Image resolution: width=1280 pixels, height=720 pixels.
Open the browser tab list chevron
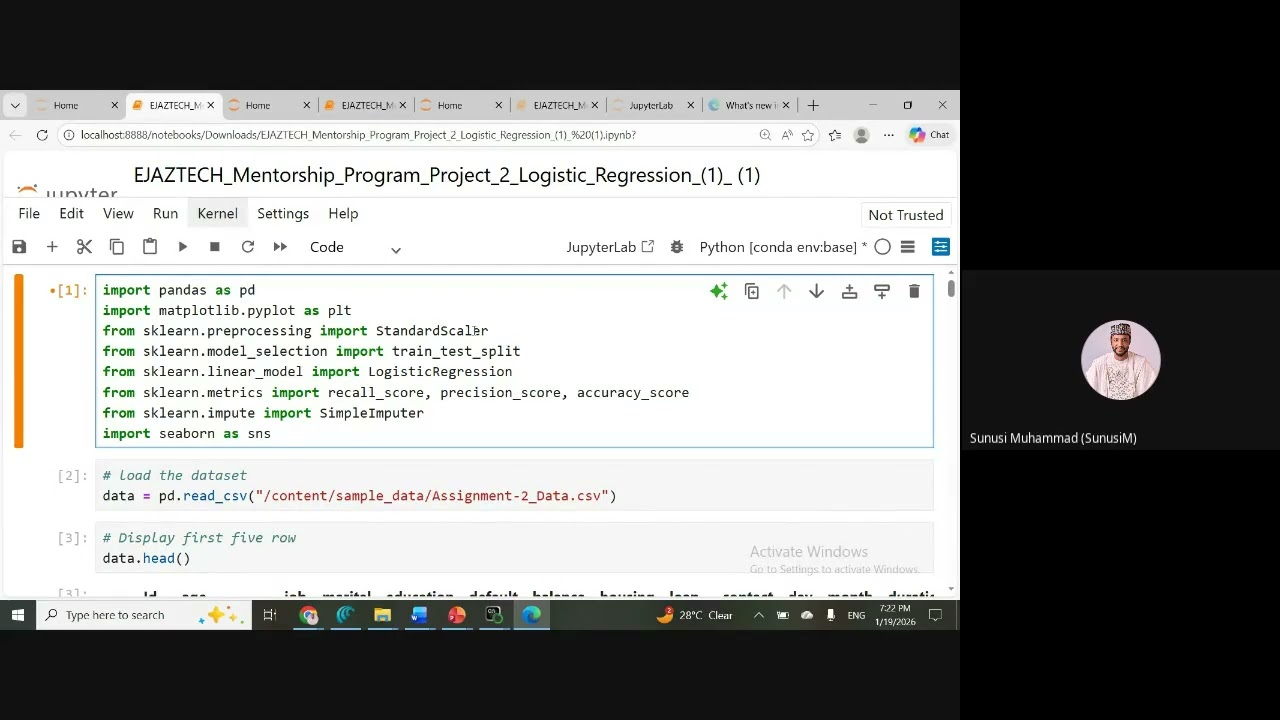(15, 105)
